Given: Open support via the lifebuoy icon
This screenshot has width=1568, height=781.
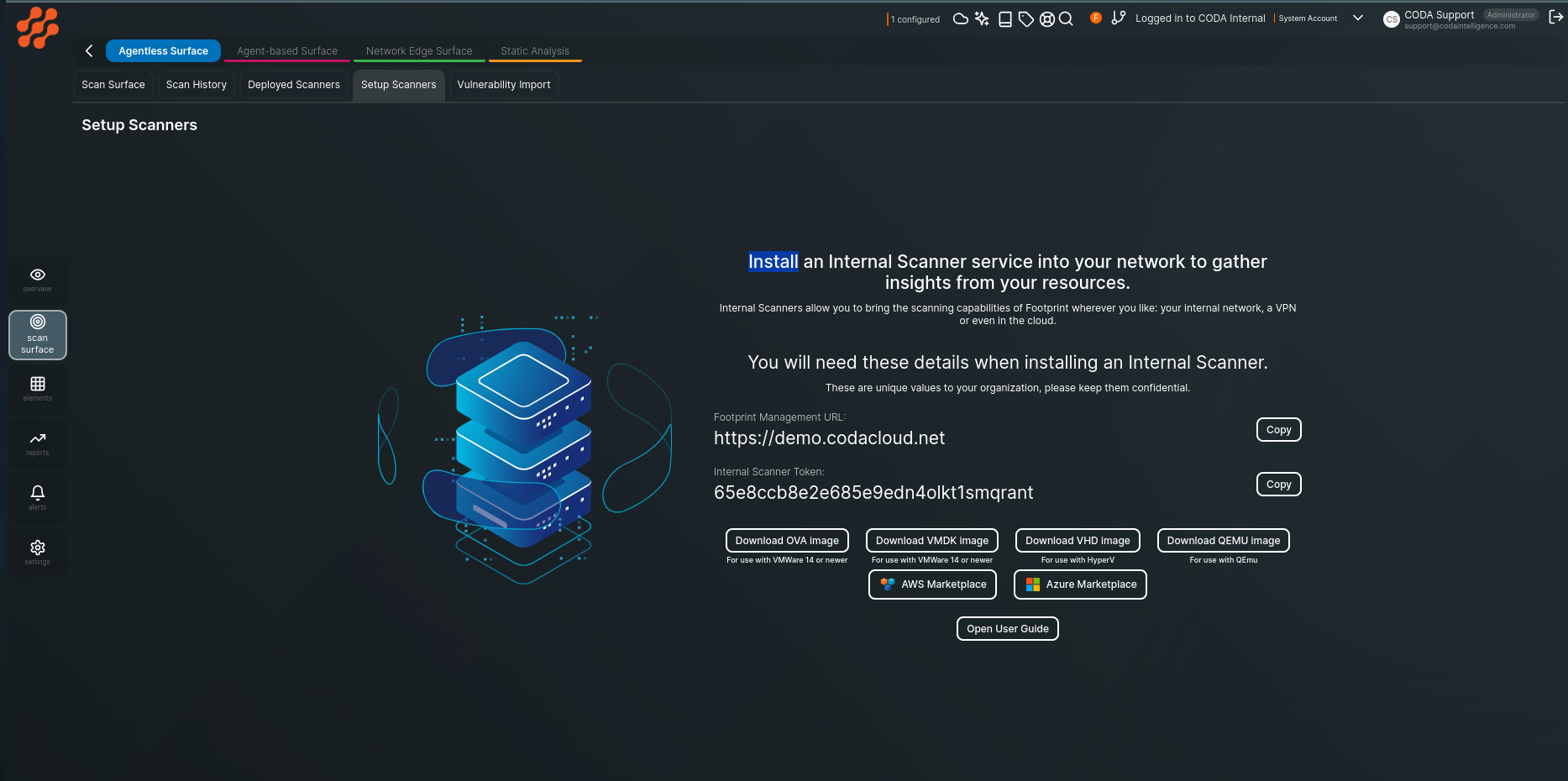Looking at the screenshot, I should (1046, 18).
